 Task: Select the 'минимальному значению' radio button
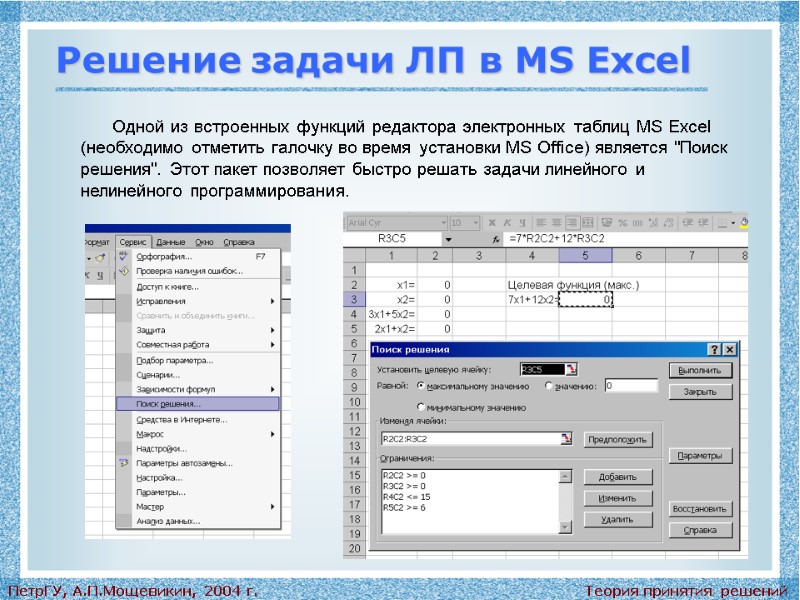(421, 407)
